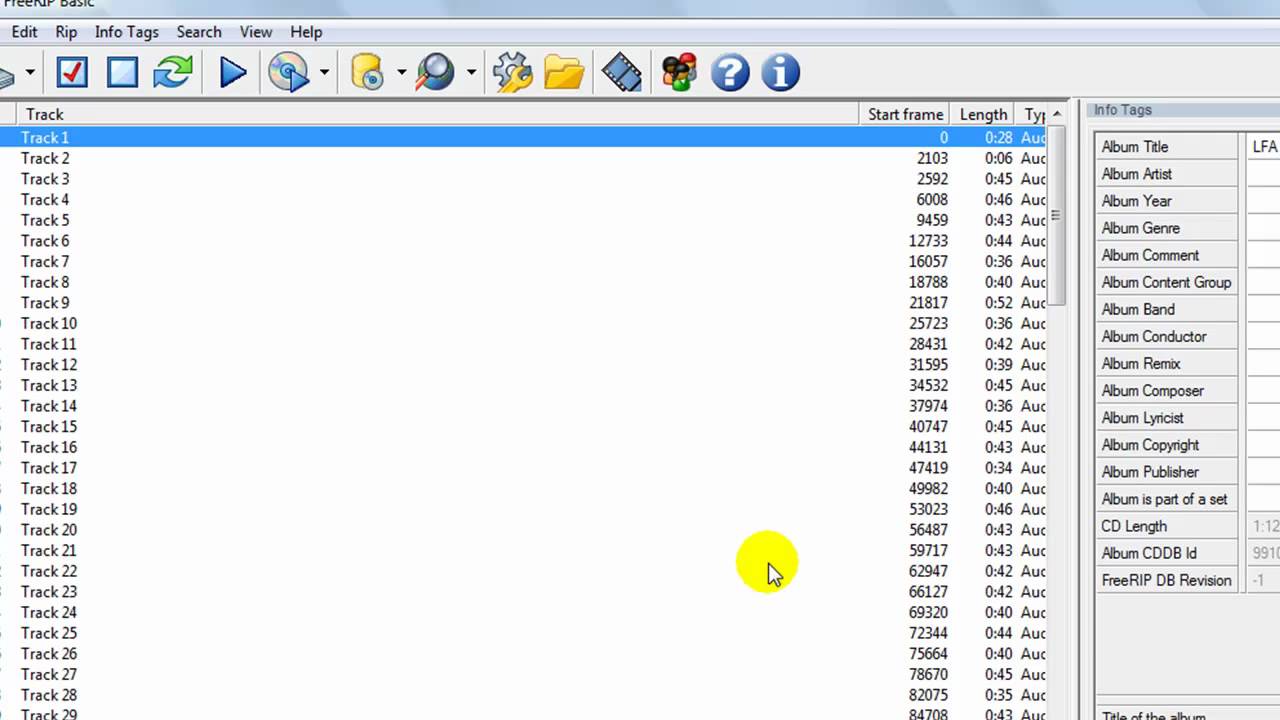
Task: Open the Help menu
Action: click(x=306, y=32)
